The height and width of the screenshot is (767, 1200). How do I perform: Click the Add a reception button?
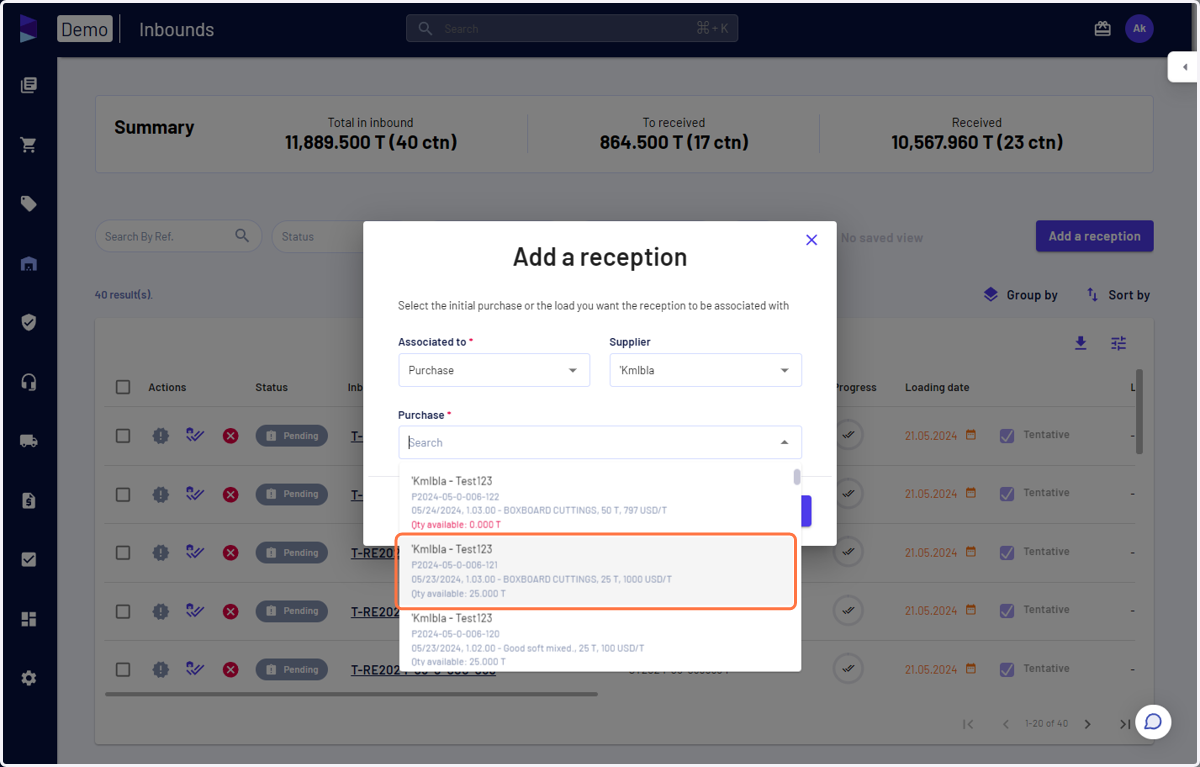click(x=1094, y=236)
